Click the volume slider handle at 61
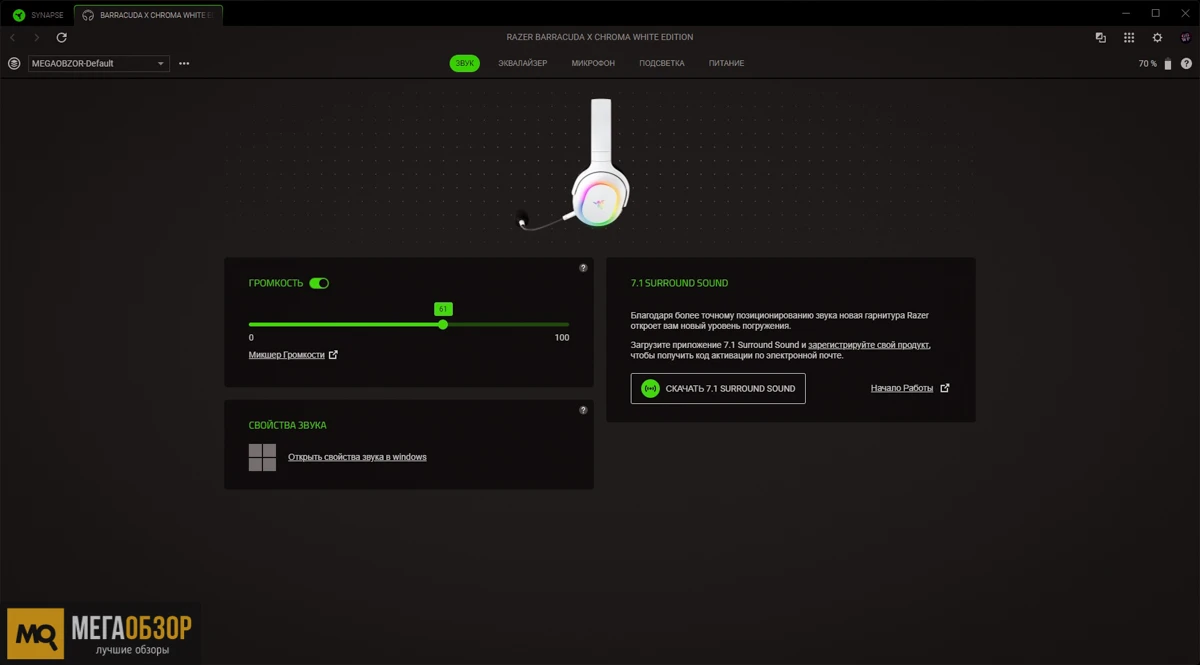 pyautogui.click(x=443, y=324)
